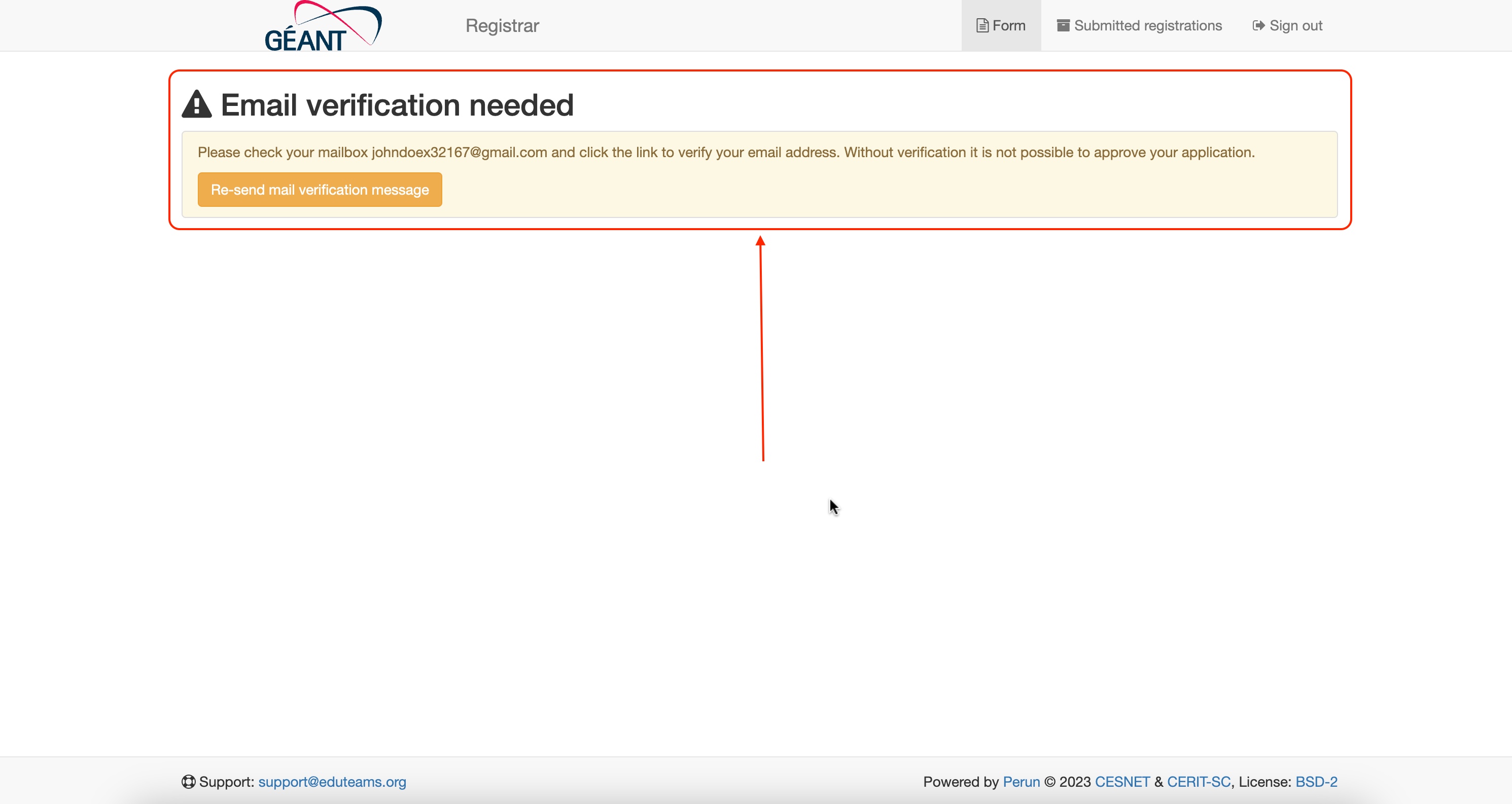Sign out of the registrar

click(1287, 26)
